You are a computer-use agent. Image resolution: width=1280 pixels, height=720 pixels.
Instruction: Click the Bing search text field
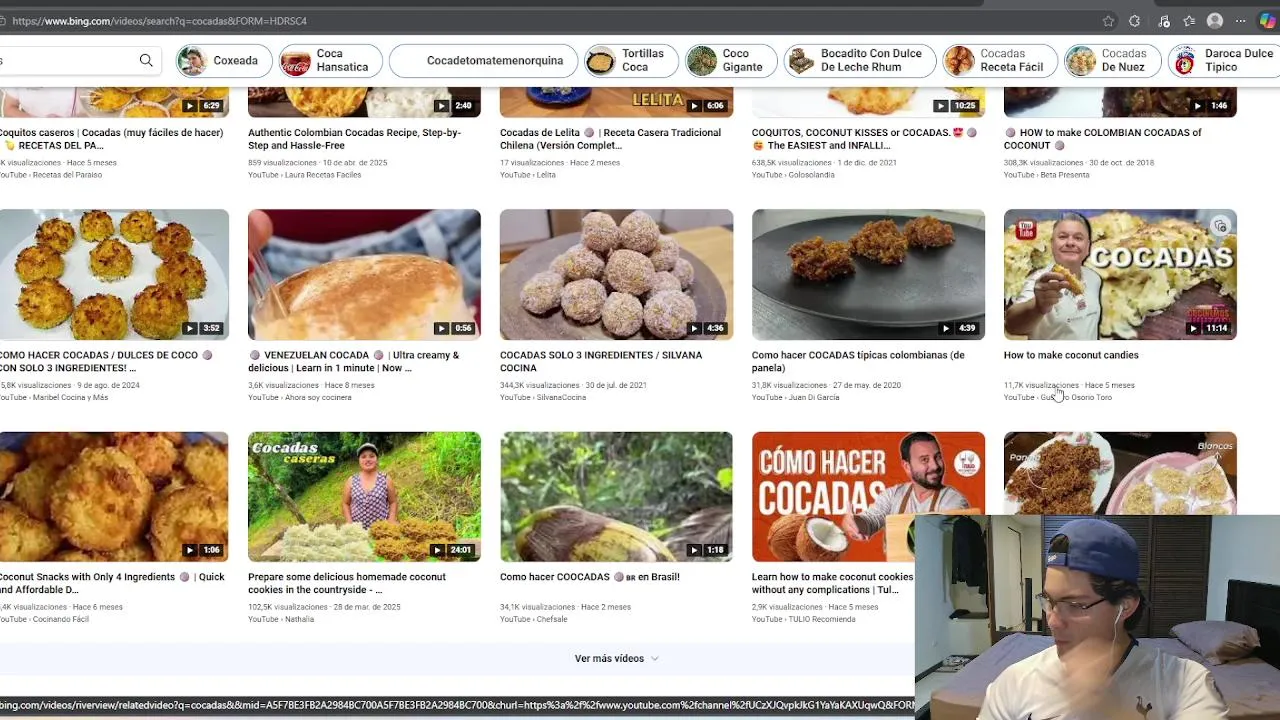pyautogui.click(x=65, y=61)
